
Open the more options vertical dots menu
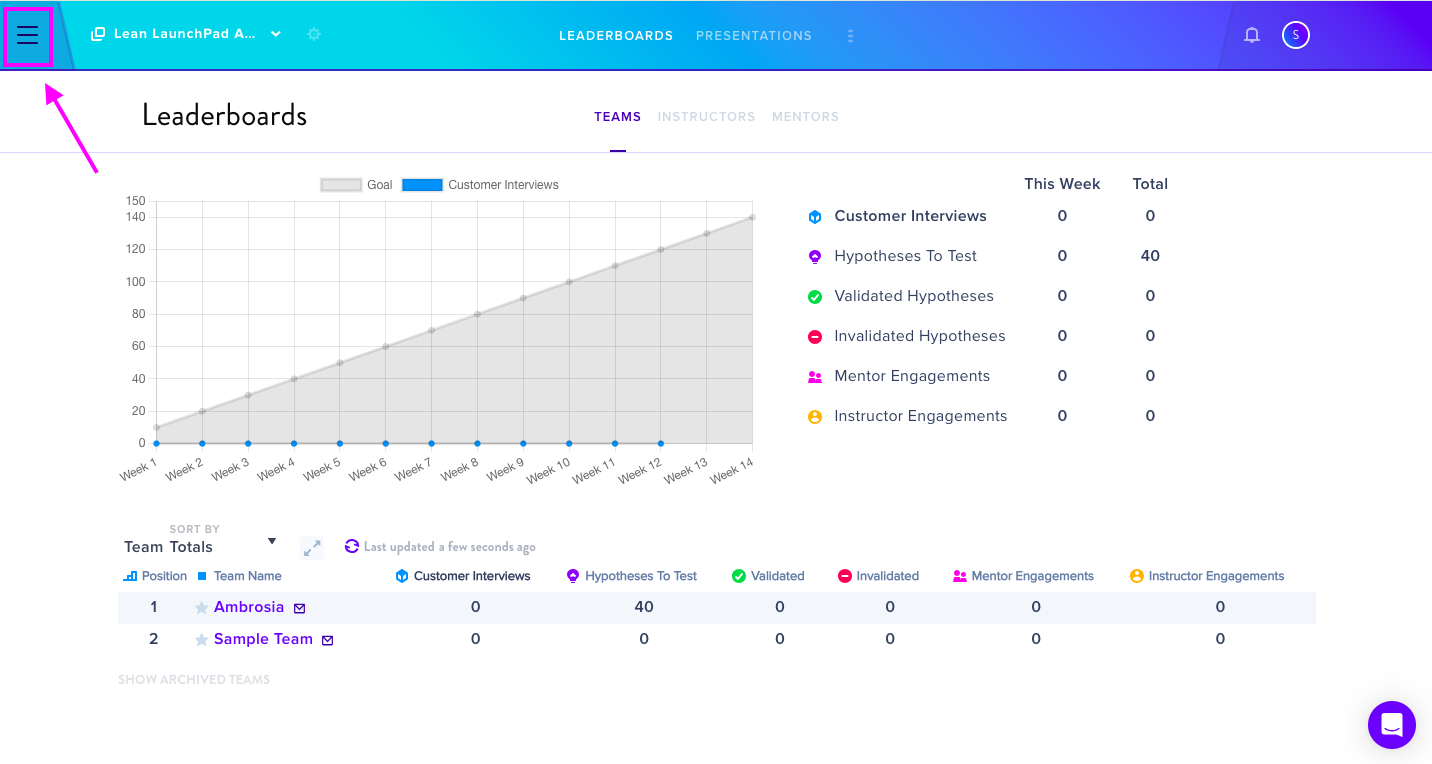click(x=851, y=36)
